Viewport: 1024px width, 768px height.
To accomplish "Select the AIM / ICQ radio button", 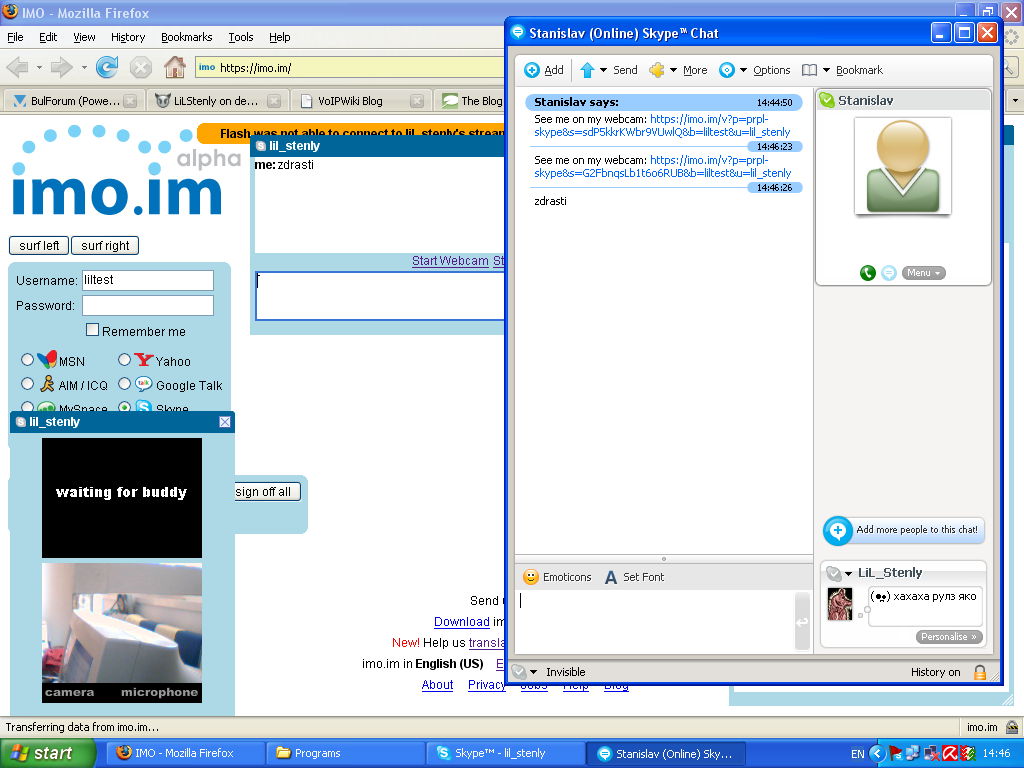I will [27, 384].
